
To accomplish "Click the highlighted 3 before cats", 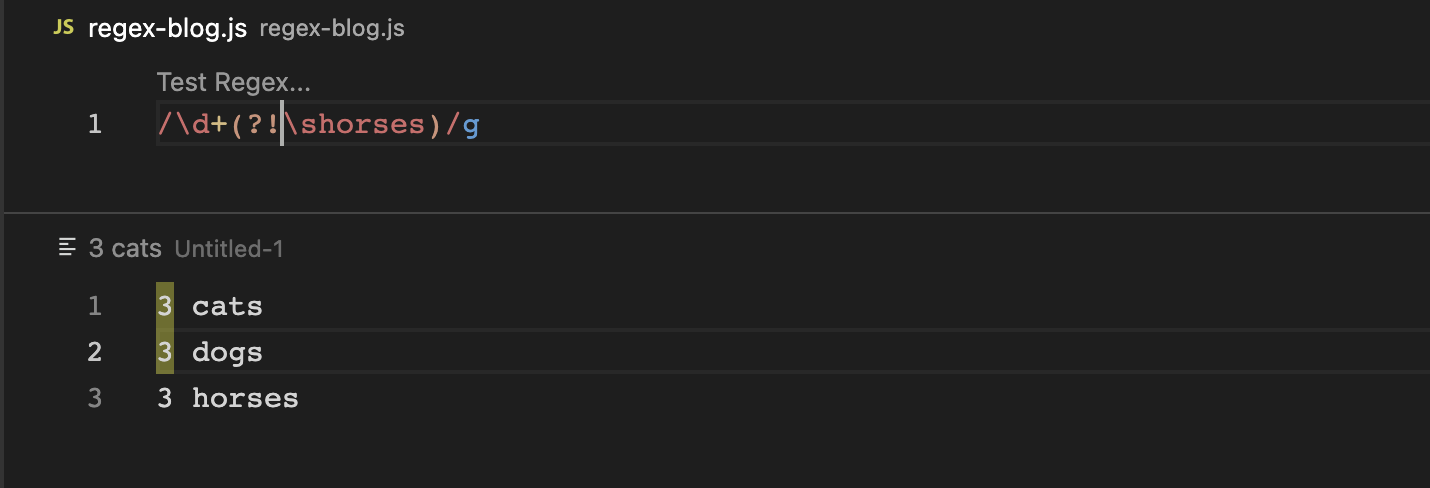I will coord(165,306).
